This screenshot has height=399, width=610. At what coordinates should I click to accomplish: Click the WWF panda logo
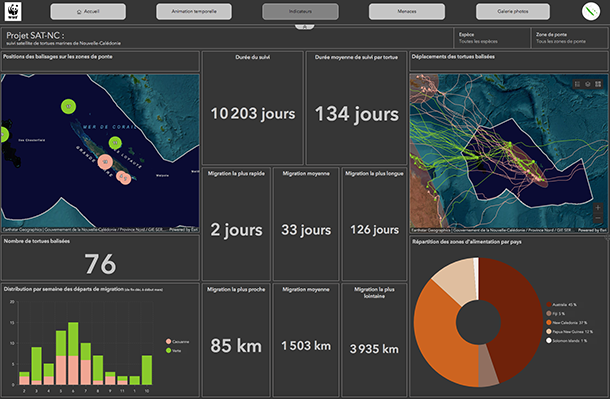(x=13, y=11)
